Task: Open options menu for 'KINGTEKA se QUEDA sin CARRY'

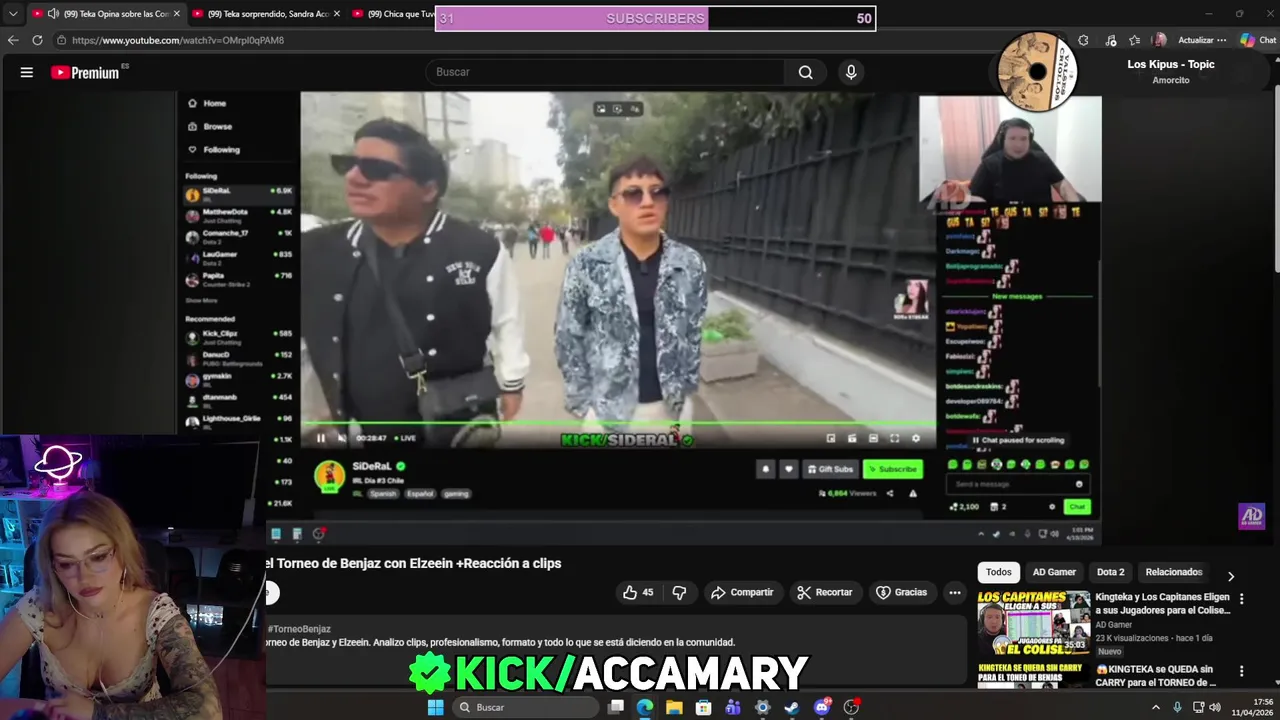Action: 1242,671
